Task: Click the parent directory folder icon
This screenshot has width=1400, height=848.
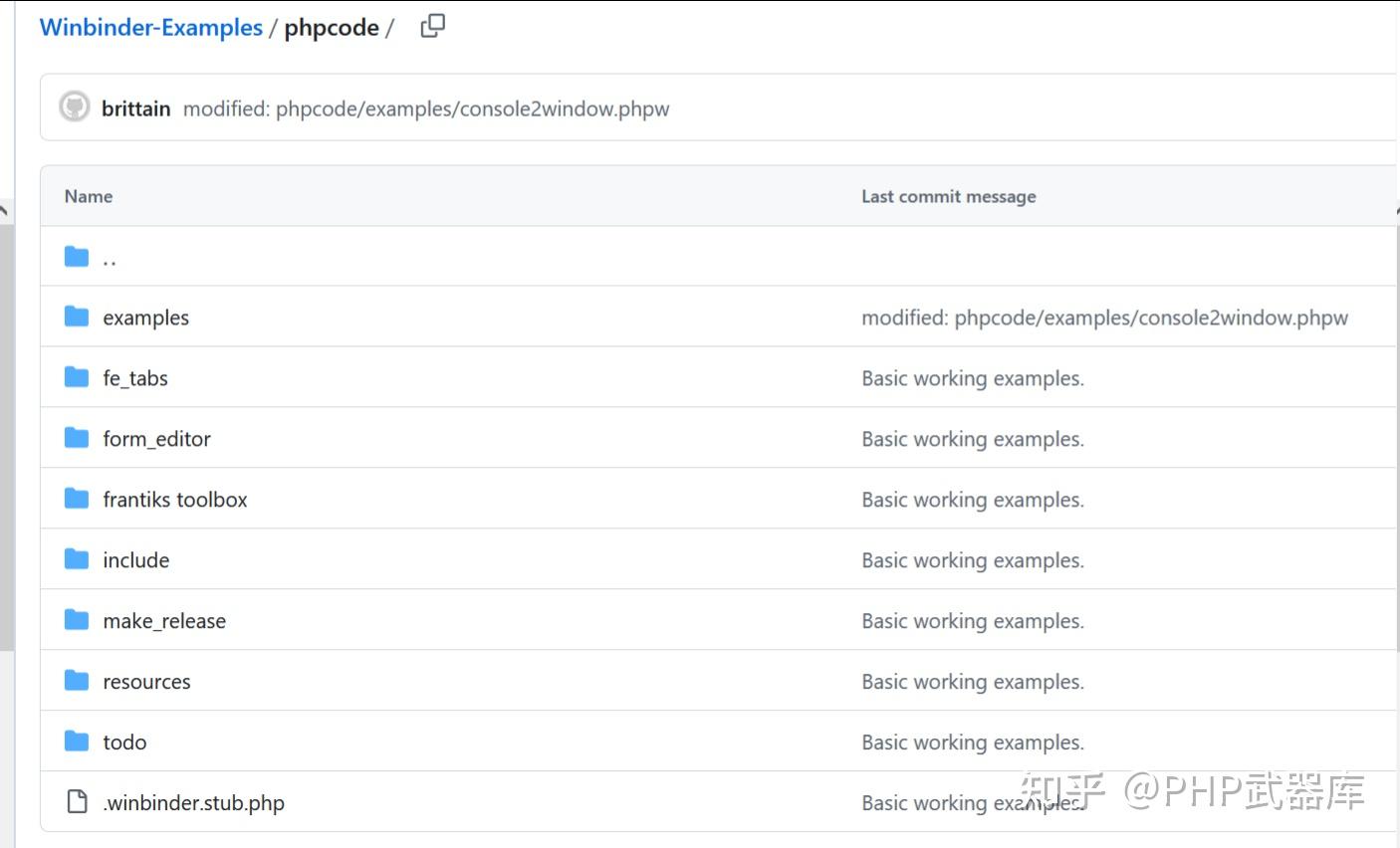Action: click(x=77, y=257)
